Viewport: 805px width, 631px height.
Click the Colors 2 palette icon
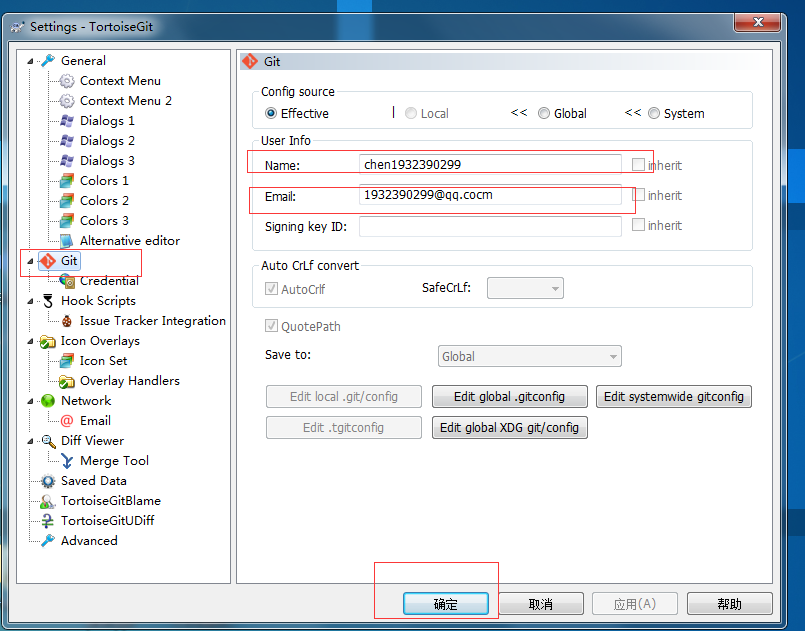67,201
